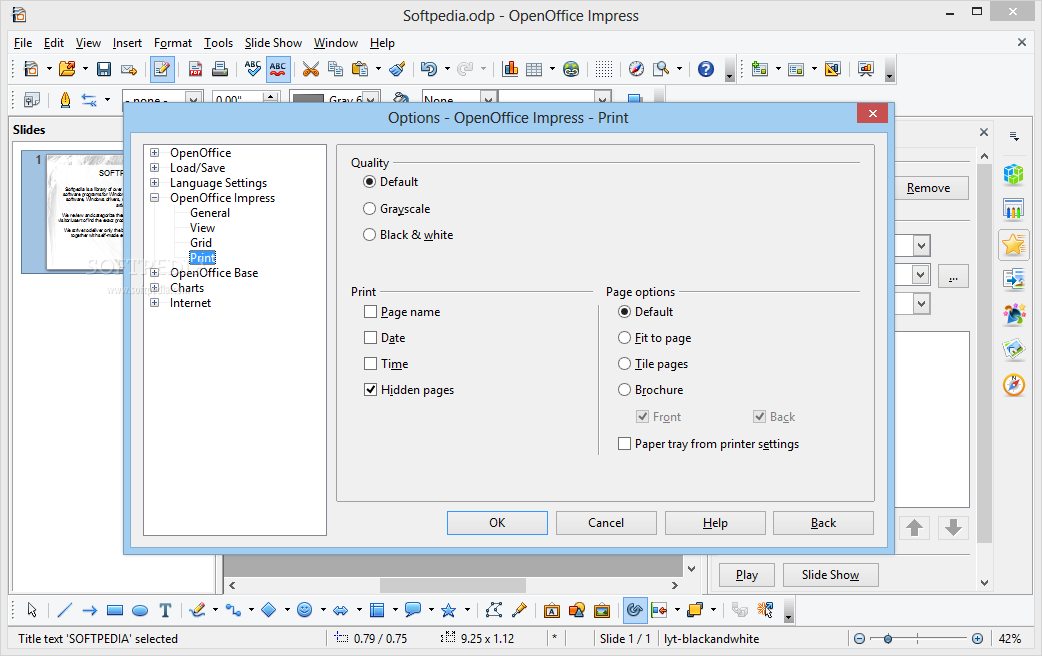Click the Remove button in sidebar

(x=928, y=188)
